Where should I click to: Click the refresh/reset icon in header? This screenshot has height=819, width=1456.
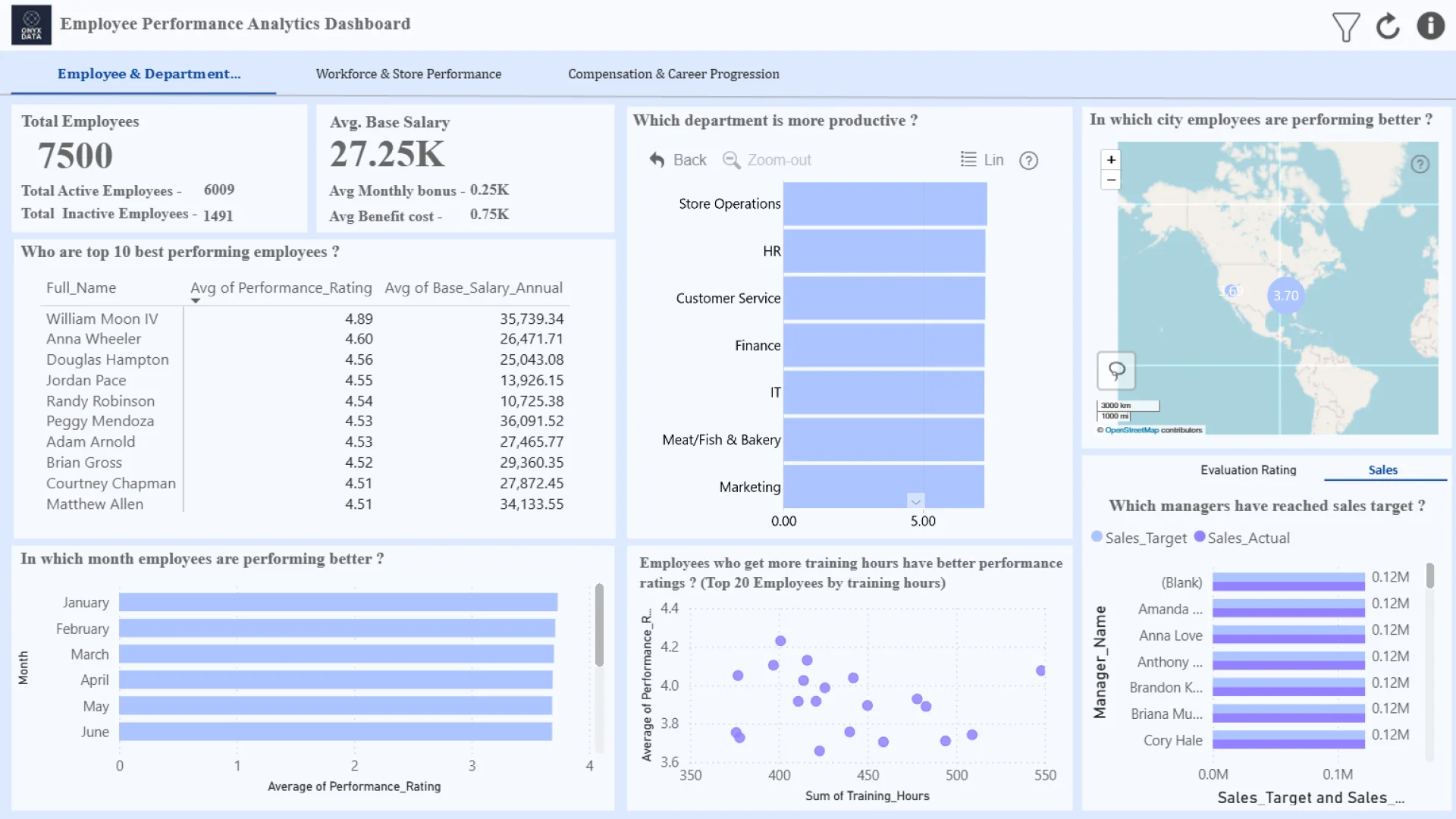click(x=1388, y=27)
